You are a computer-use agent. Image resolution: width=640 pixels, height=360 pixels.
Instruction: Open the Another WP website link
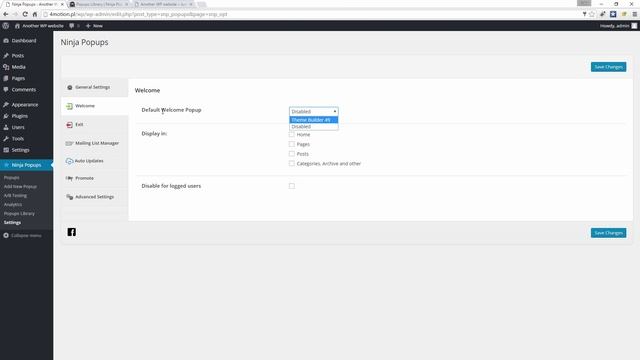[43, 26]
